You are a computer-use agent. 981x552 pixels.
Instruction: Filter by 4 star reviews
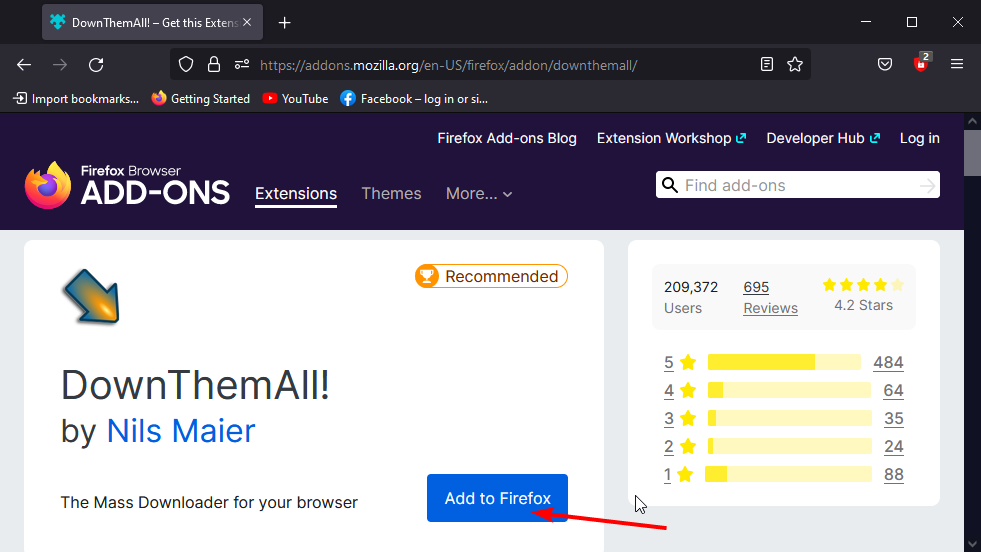(679, 391)
